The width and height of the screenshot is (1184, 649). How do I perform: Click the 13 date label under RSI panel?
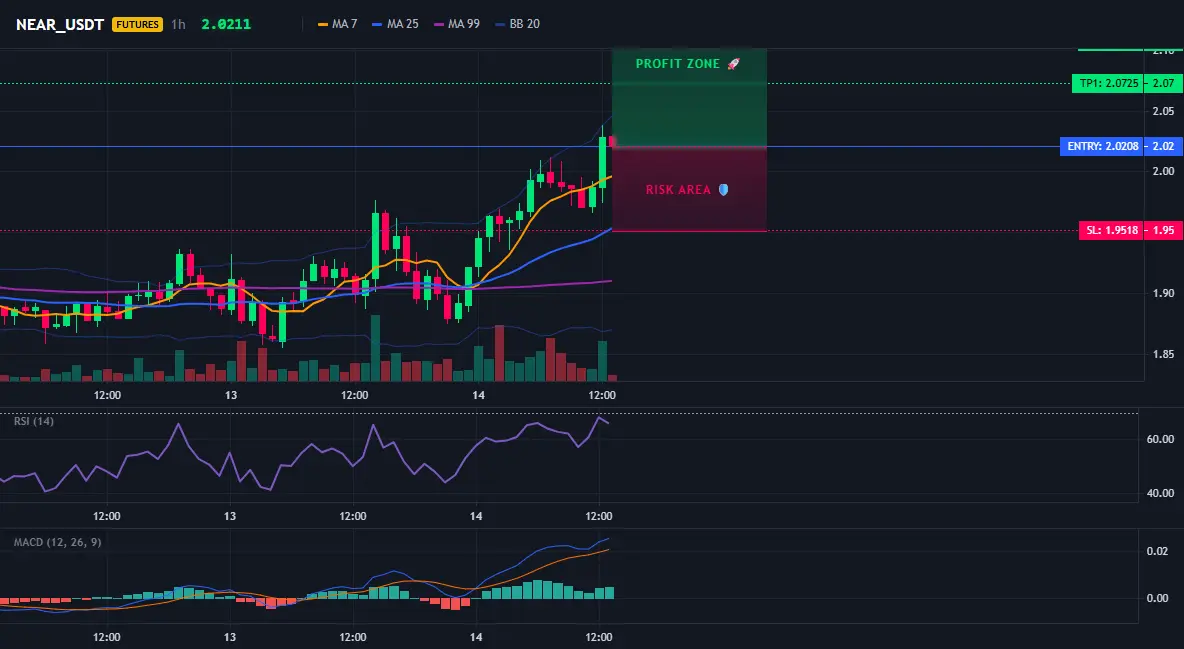pos(230,516)
